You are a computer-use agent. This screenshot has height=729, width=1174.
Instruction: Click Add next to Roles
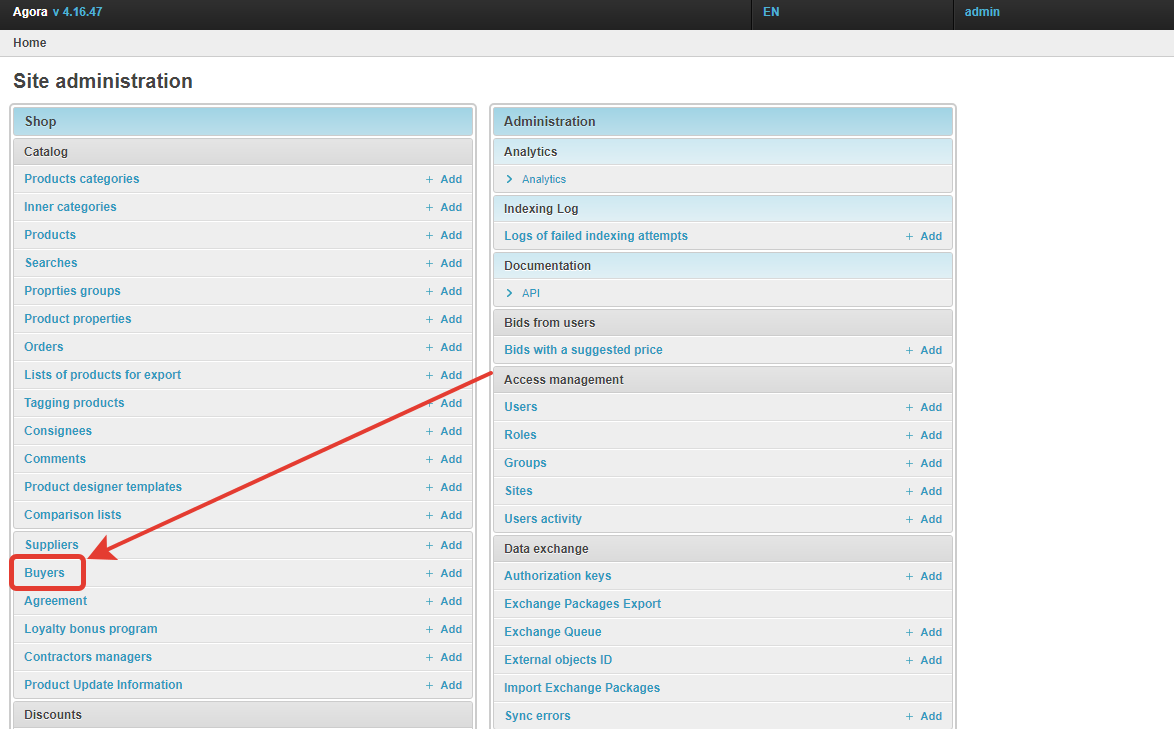(x=924, y=435)
